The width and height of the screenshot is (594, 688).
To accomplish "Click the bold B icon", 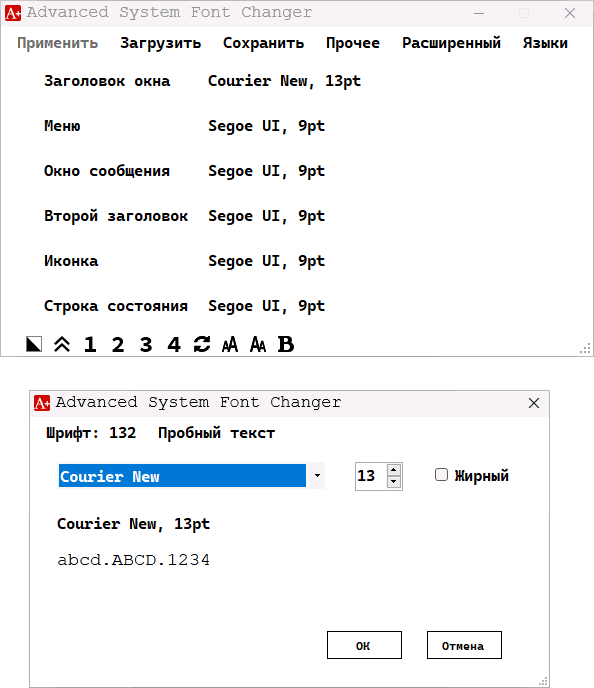I will click(286, 344).
